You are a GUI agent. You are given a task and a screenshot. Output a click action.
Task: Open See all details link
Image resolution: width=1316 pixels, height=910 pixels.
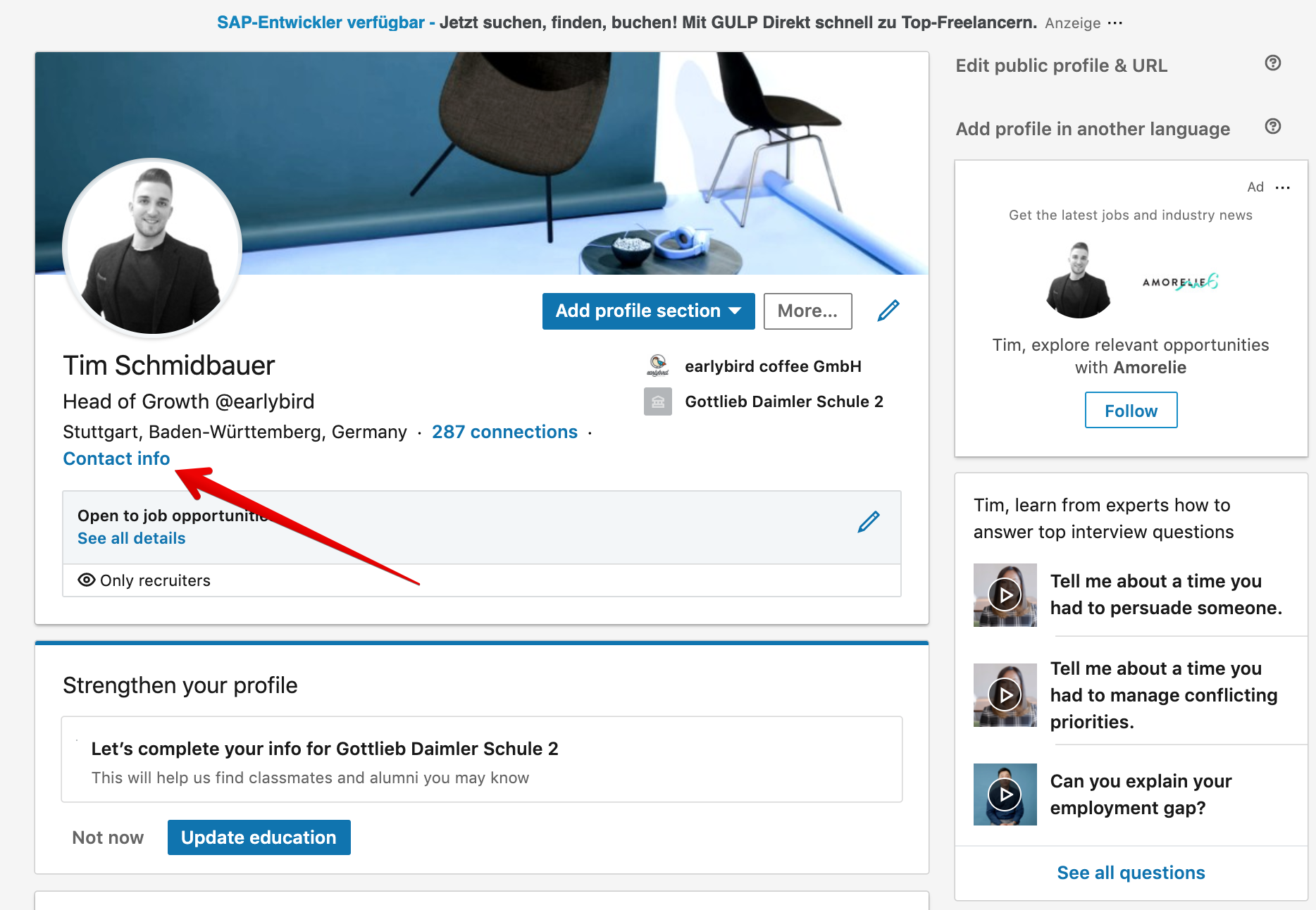click(131, 538)
